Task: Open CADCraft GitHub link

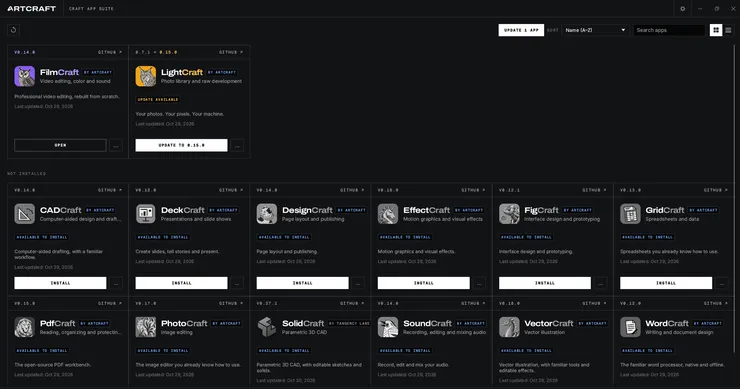Action: (x=109, y=190)
